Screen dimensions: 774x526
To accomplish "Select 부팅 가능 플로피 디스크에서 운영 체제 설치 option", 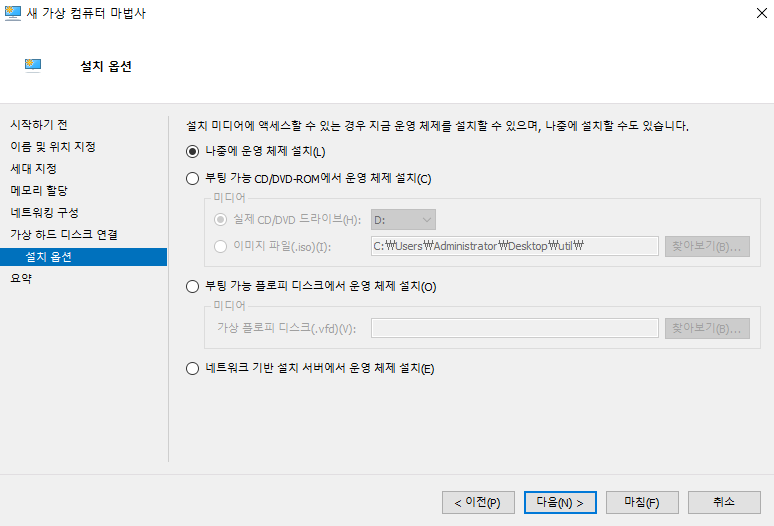I will tap(193, 286).
